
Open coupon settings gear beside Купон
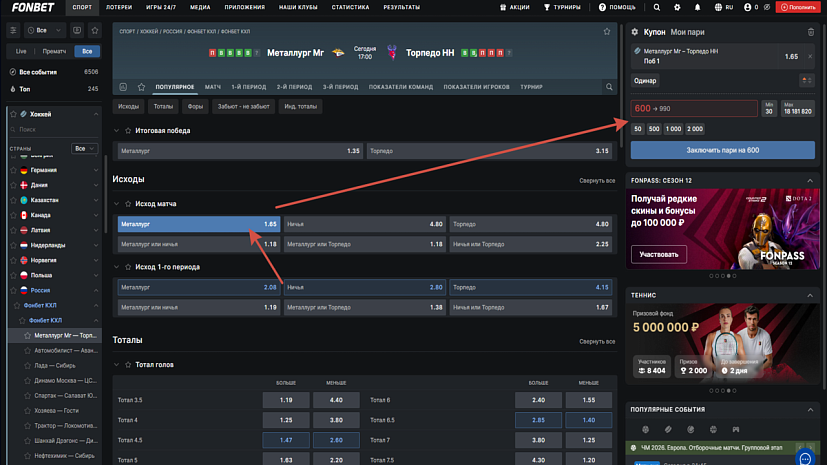tap(633, 32)
